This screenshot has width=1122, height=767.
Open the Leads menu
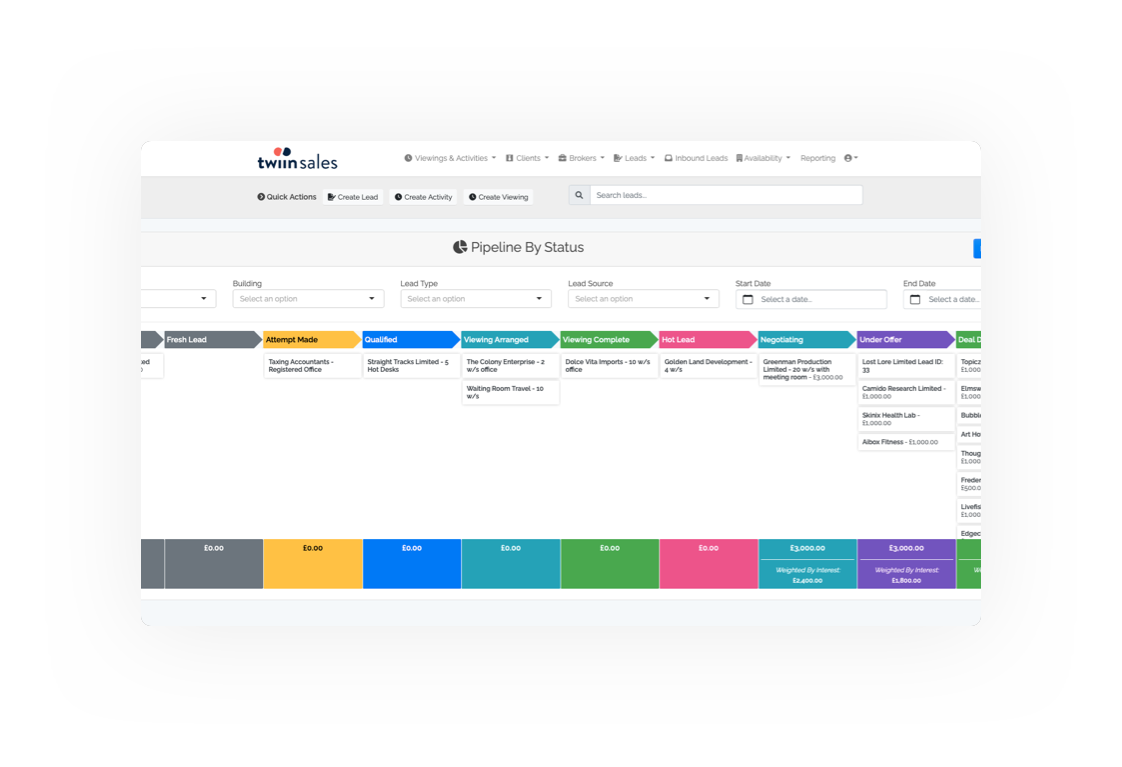[634, 158]
